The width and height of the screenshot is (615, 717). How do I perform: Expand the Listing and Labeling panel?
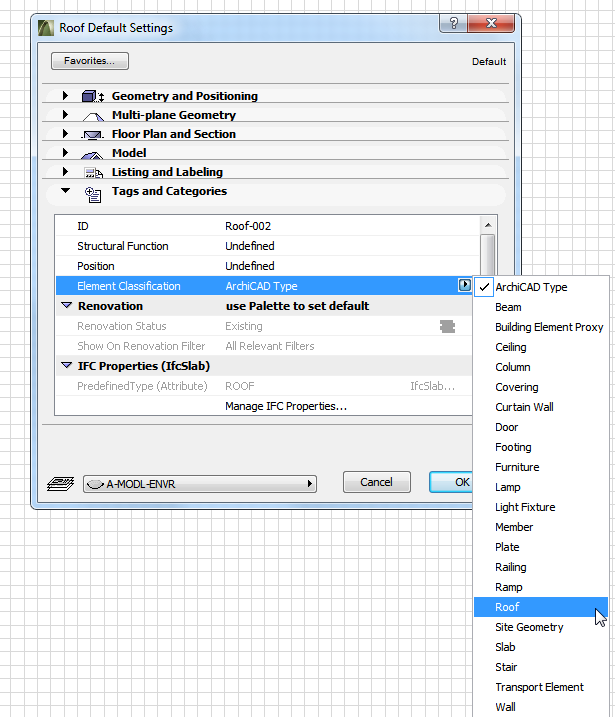[65, 171]
